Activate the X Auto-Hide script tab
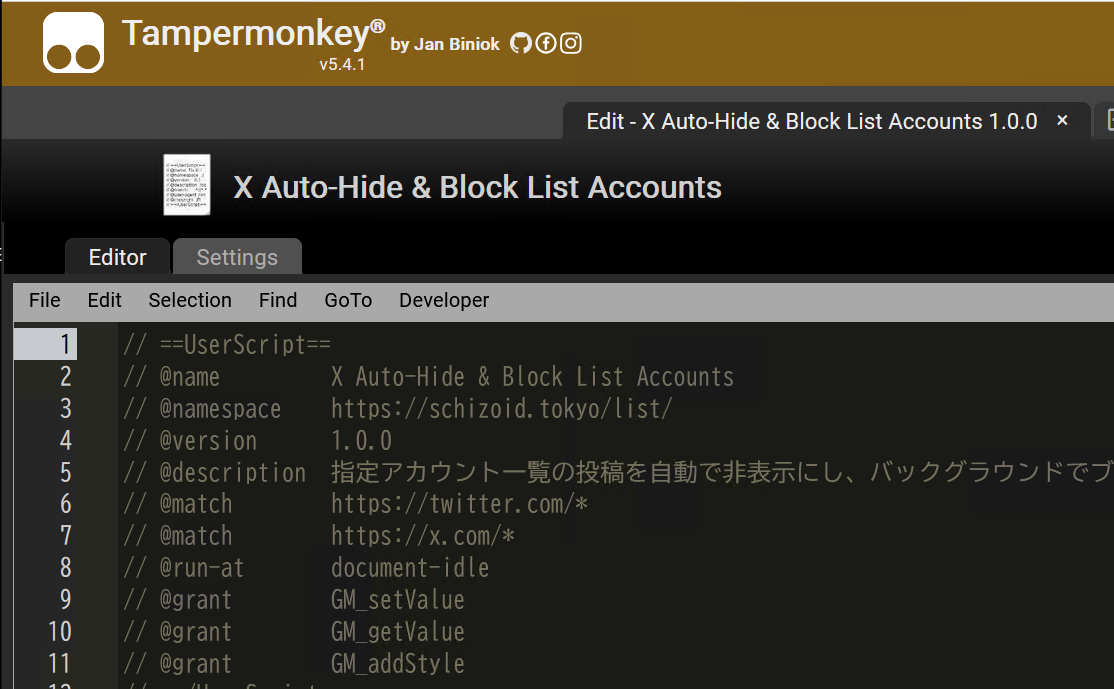1114x689 pixels. coord(810,120)
